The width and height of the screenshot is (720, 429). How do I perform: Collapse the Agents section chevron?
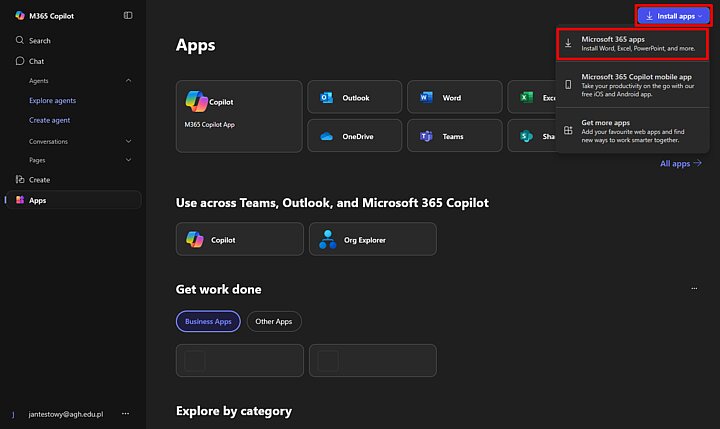click(x=129, y=81)
